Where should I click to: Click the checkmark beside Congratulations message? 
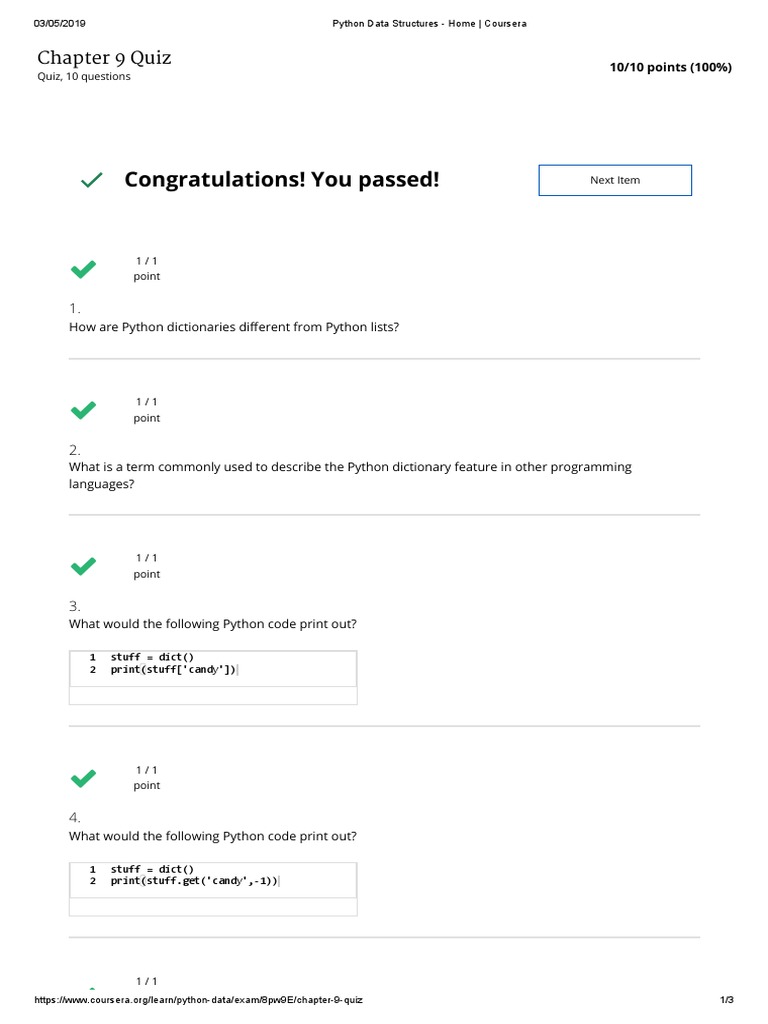[x=91, y=180]
